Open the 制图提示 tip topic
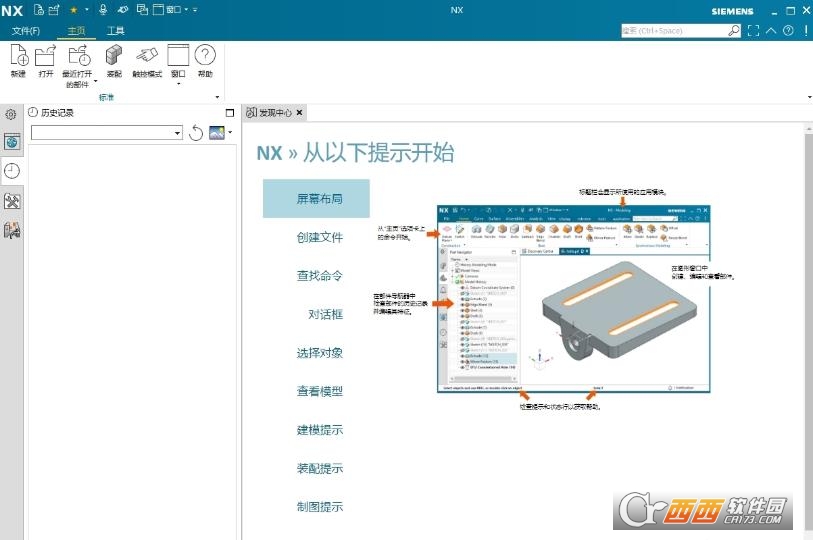 [319, 507]
